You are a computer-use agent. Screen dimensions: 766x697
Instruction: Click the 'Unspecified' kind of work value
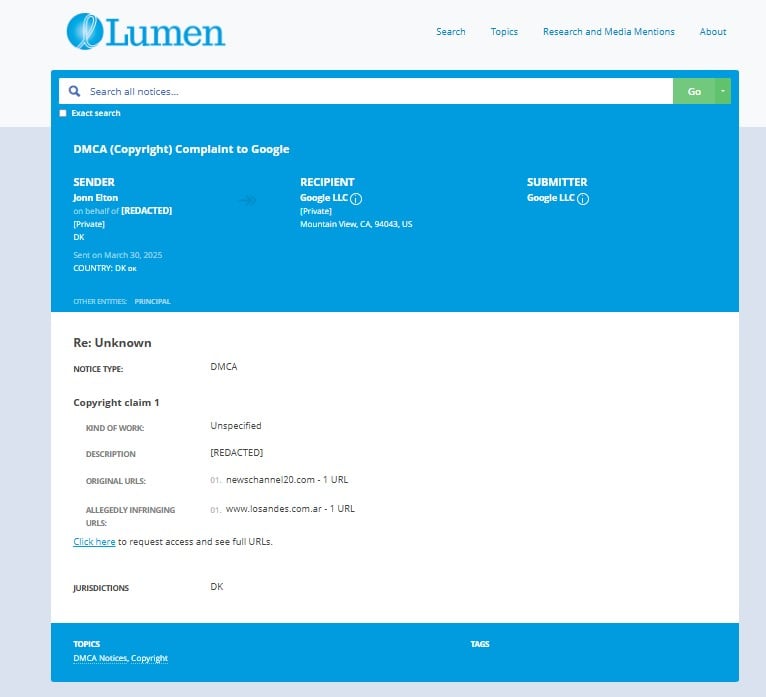(236, 425)
